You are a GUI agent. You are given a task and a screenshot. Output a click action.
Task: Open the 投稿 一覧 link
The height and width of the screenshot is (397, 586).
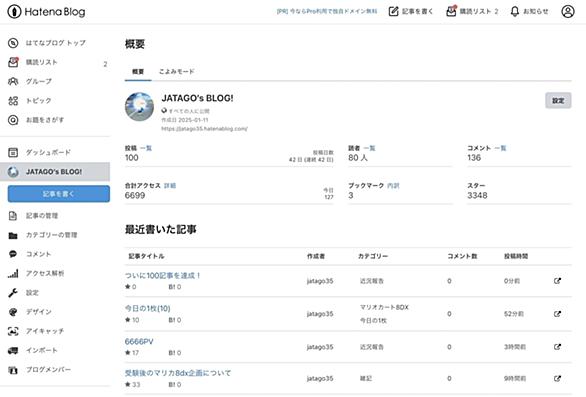pyautogui.click(x=146, y=148)
